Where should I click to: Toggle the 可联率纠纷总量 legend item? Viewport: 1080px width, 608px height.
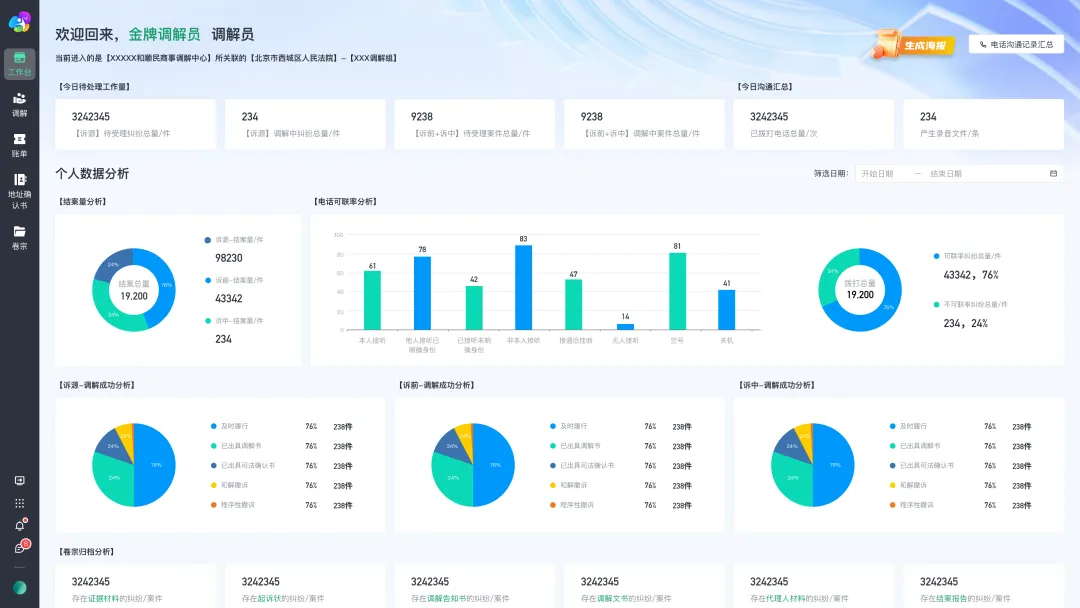click(x=971, y=256)
